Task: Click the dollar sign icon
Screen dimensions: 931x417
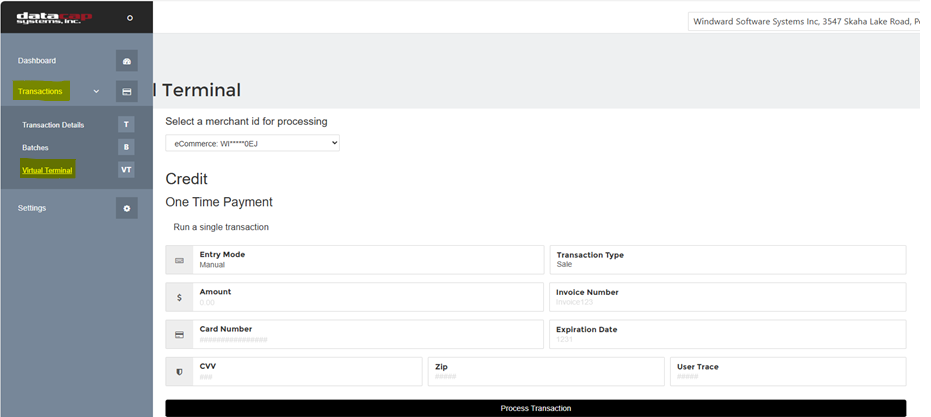Action: coord(179,297)
